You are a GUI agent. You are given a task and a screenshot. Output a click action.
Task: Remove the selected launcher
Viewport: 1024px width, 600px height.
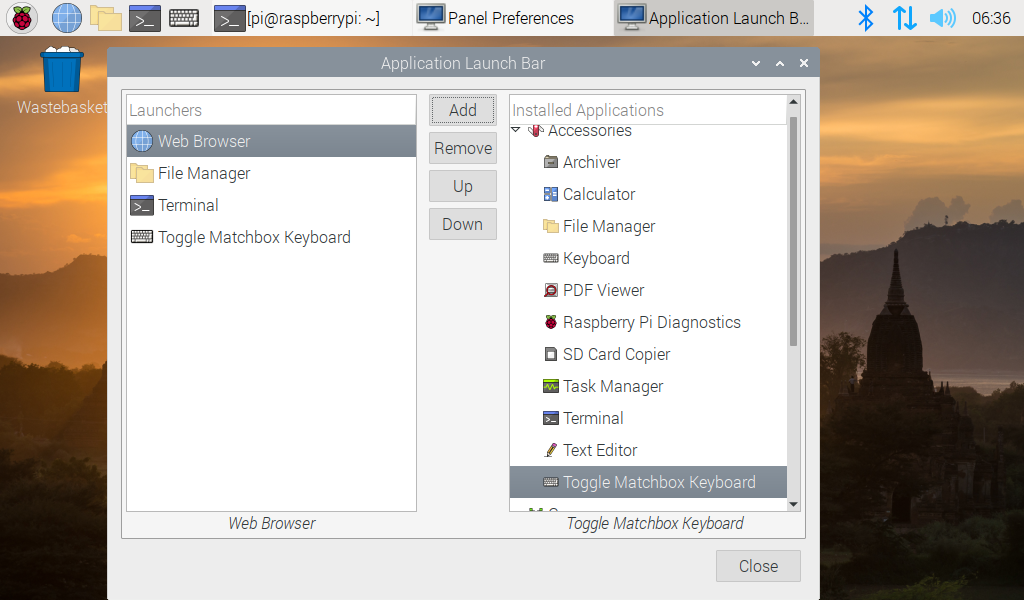pos(462,148)
